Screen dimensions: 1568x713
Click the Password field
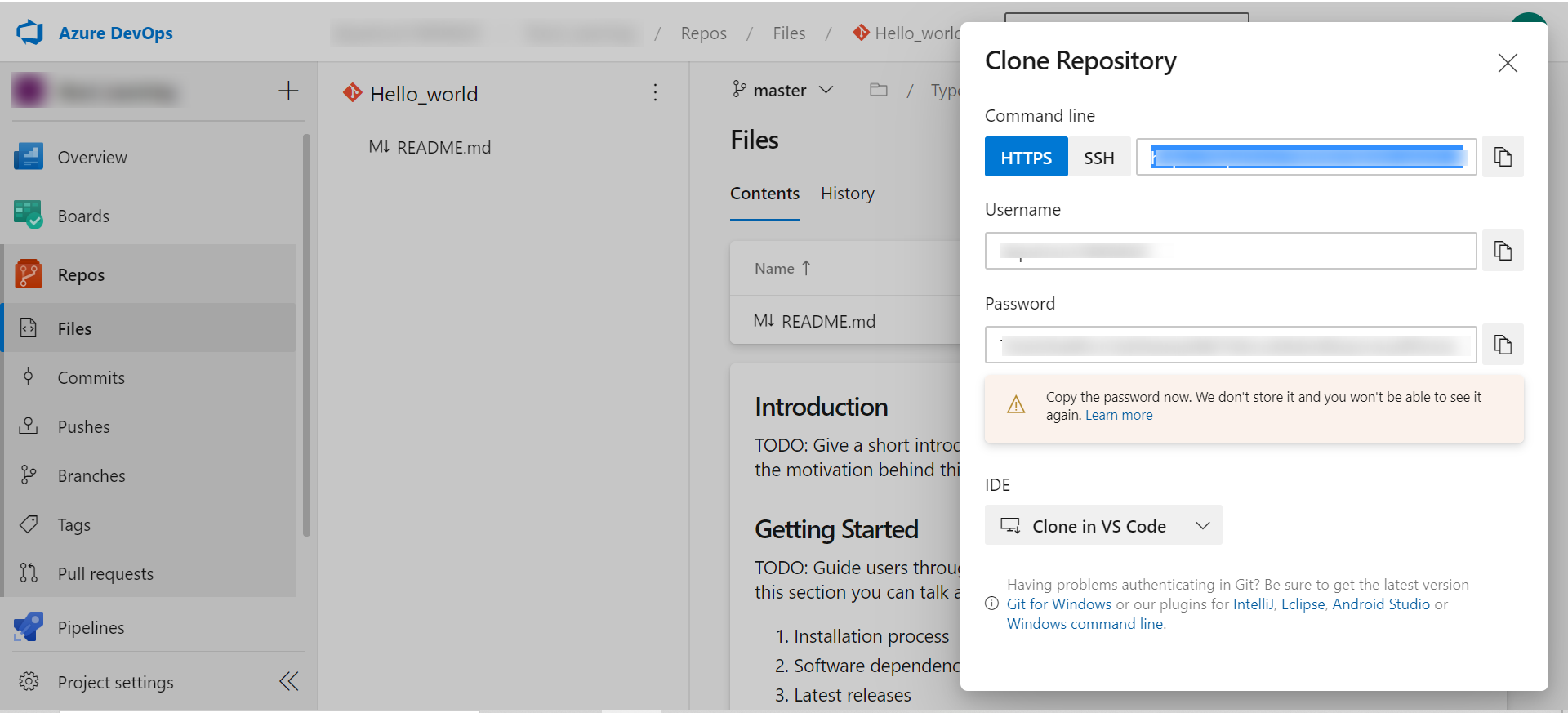[x=1231, y=345]
